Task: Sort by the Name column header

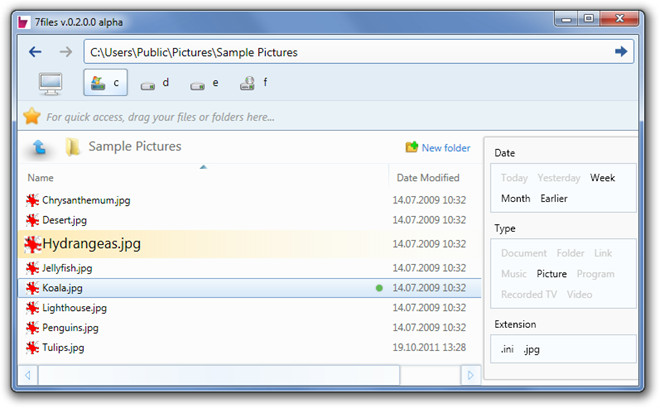Action: 40,178
